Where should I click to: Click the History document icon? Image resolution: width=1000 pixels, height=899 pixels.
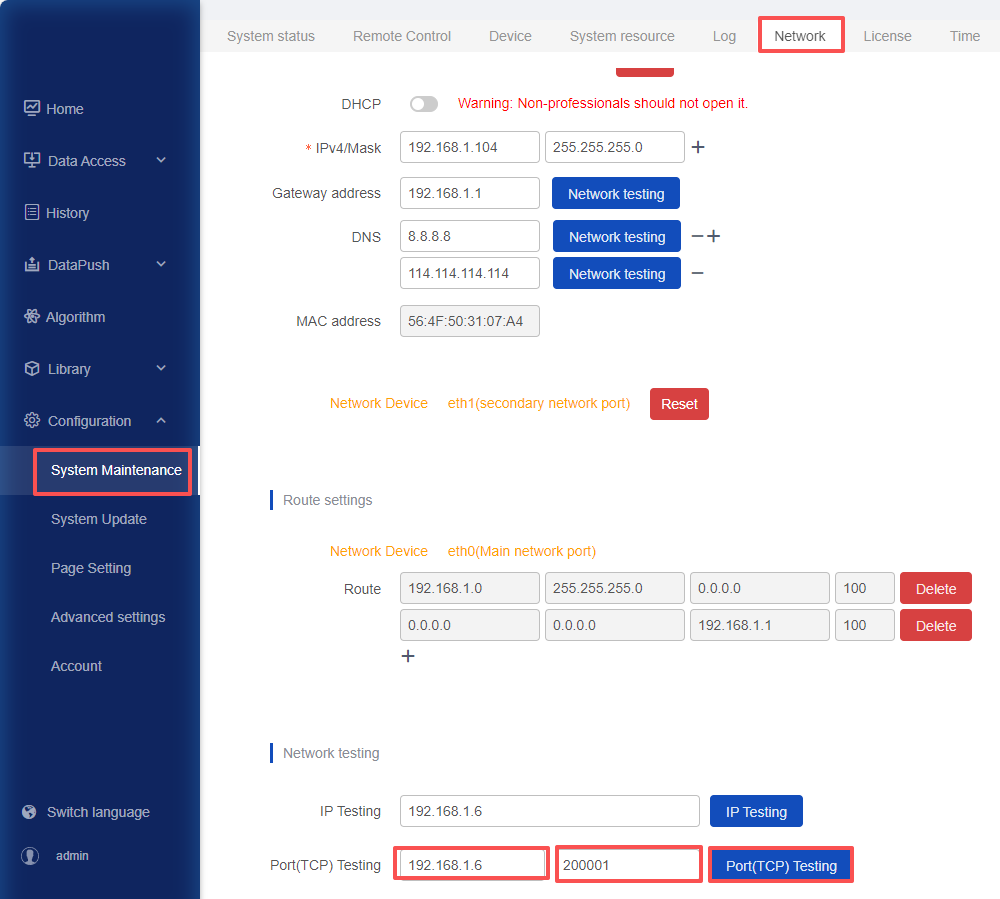pyautogui.click(x=32, y=212)
